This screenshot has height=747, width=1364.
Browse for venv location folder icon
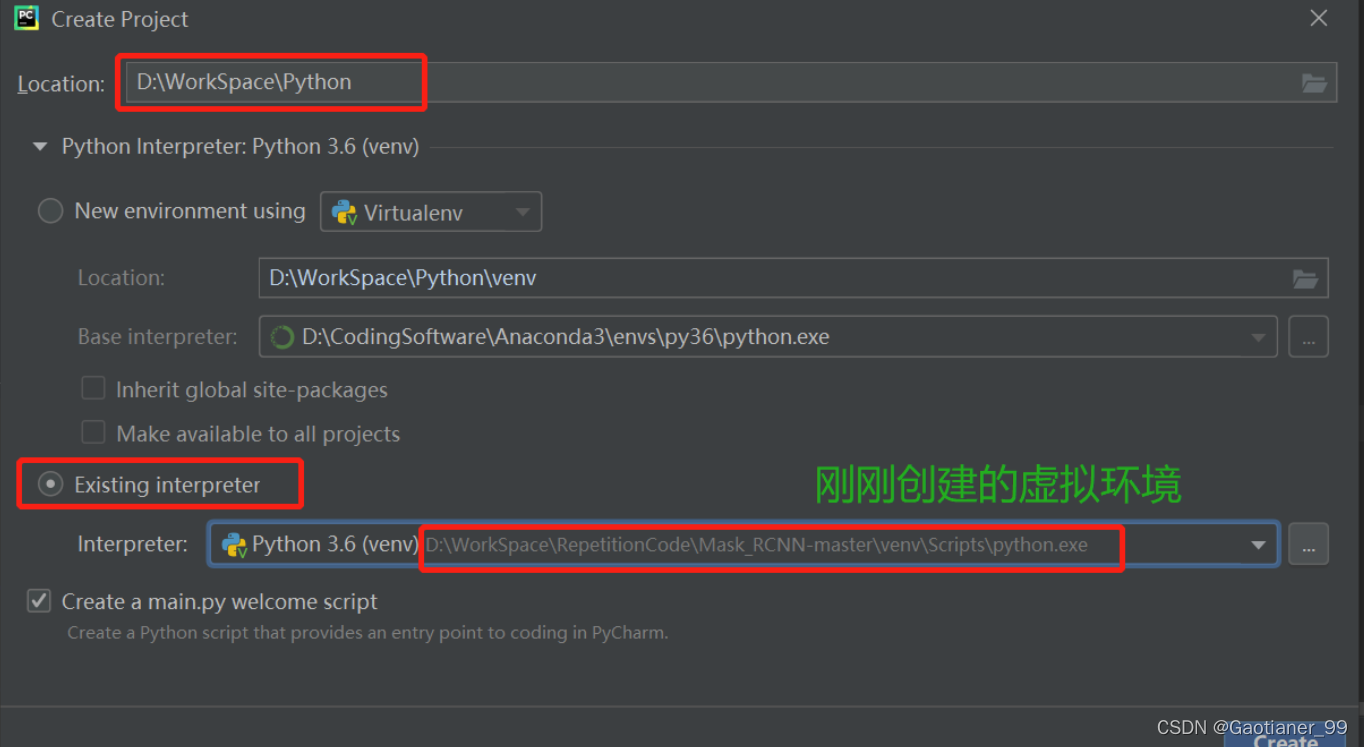(x=1305, y=279)
